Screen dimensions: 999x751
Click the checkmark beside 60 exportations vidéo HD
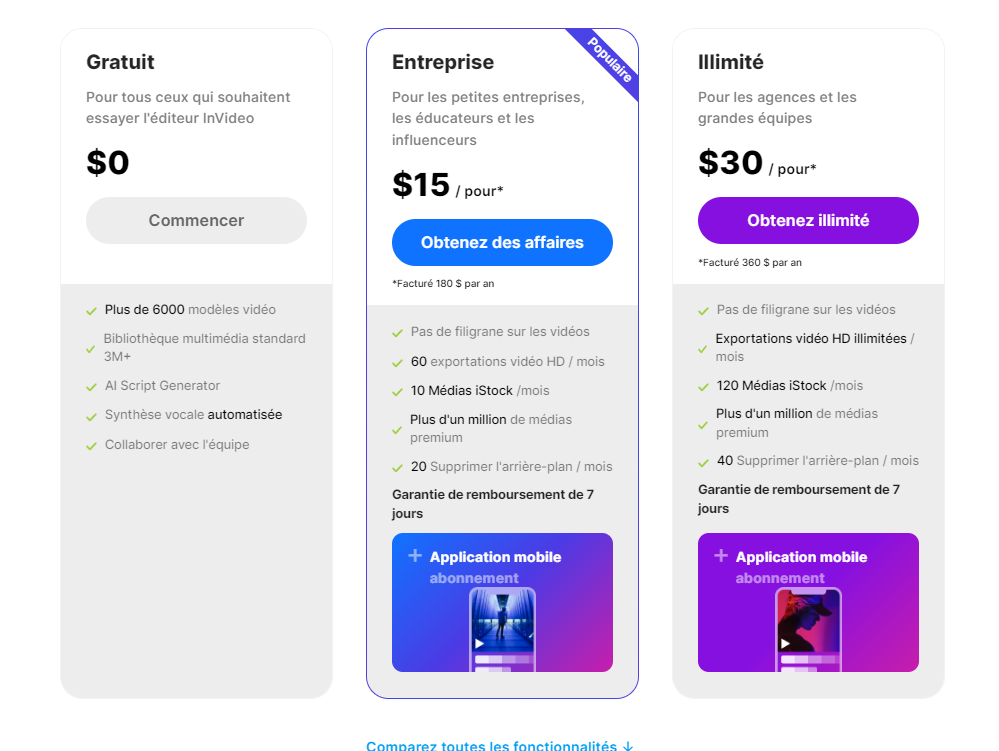[397, 363]
